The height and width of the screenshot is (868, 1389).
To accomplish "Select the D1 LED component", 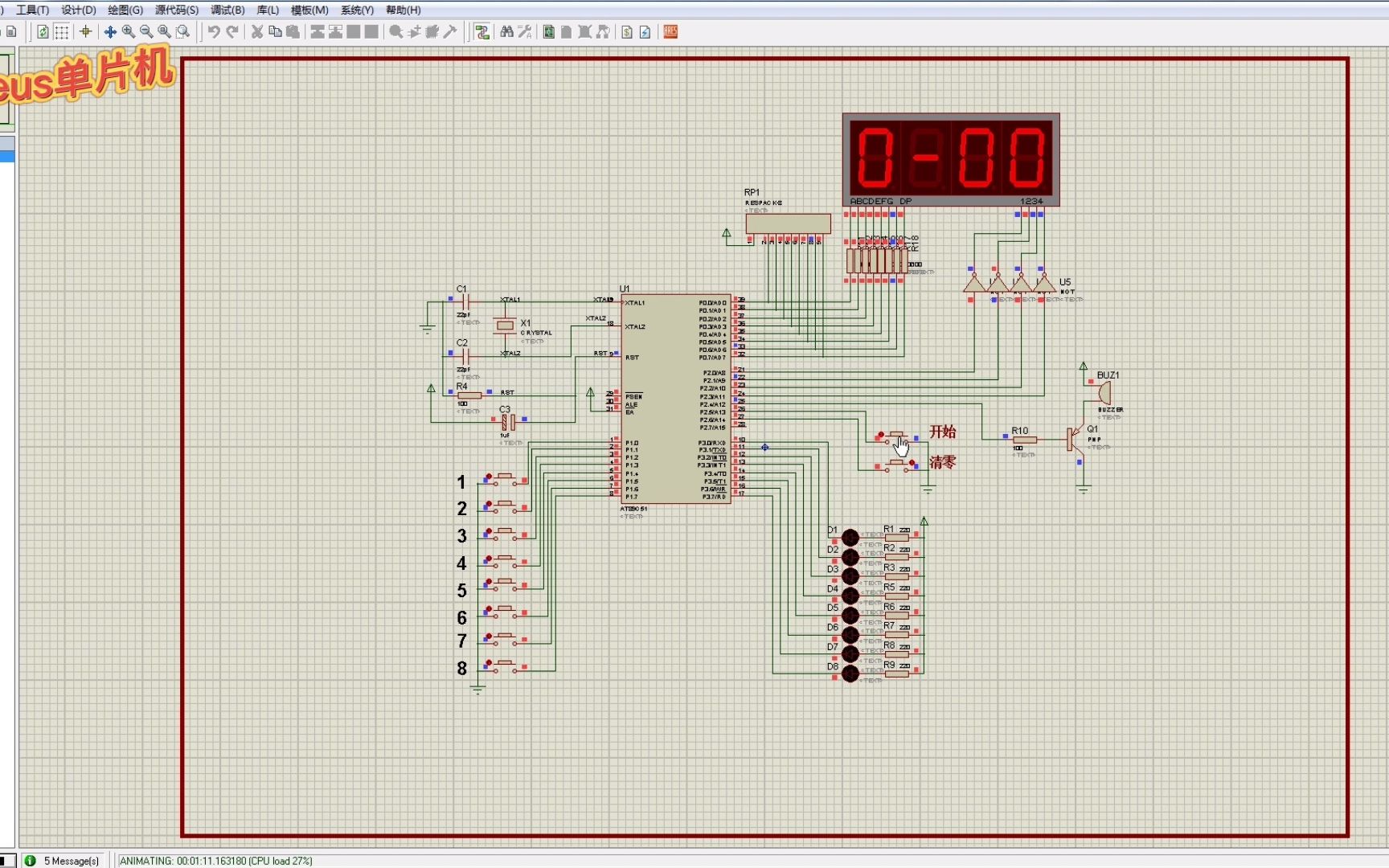I will click(x=850, y=537).
